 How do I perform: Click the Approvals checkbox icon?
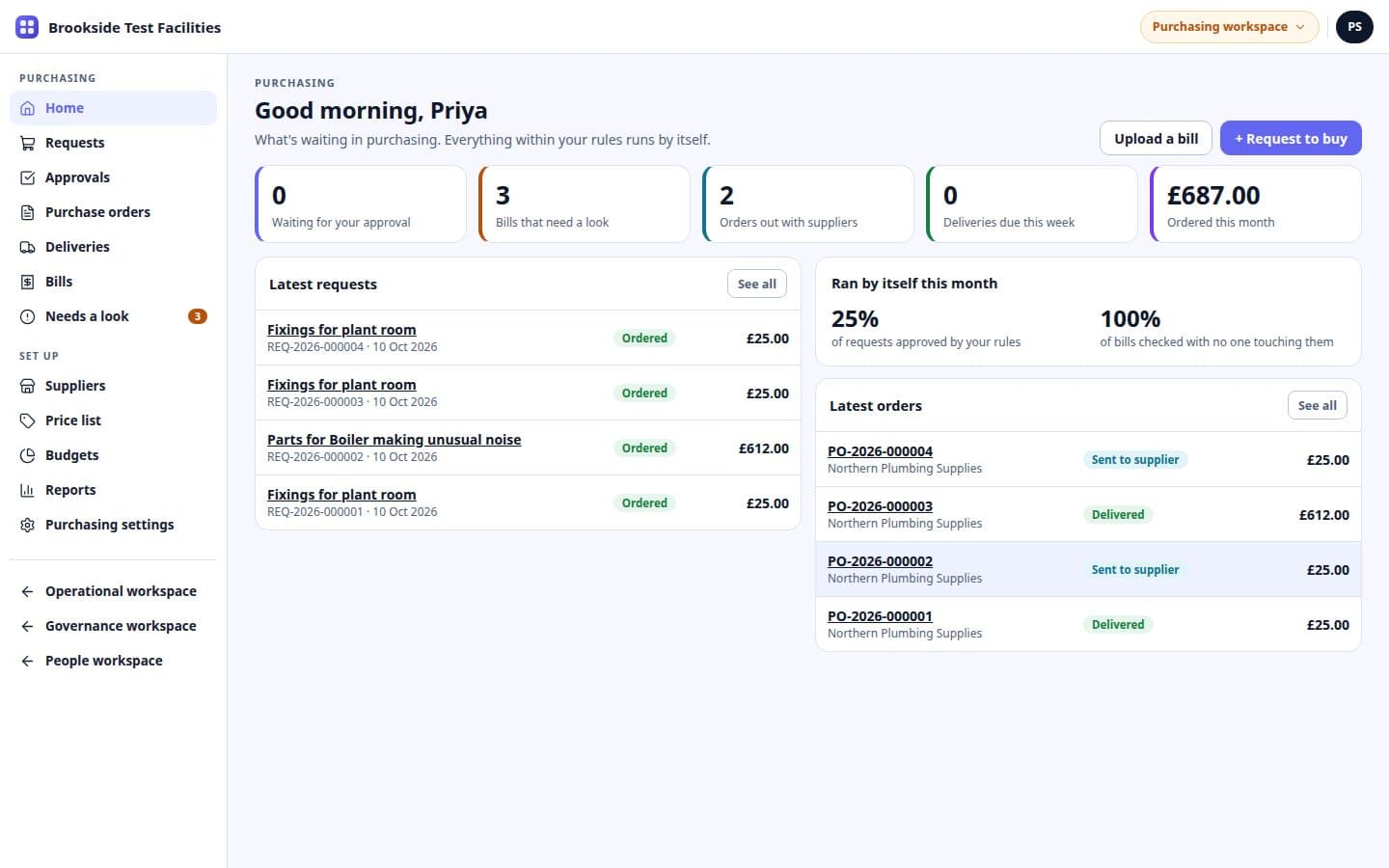coord(27,177)
